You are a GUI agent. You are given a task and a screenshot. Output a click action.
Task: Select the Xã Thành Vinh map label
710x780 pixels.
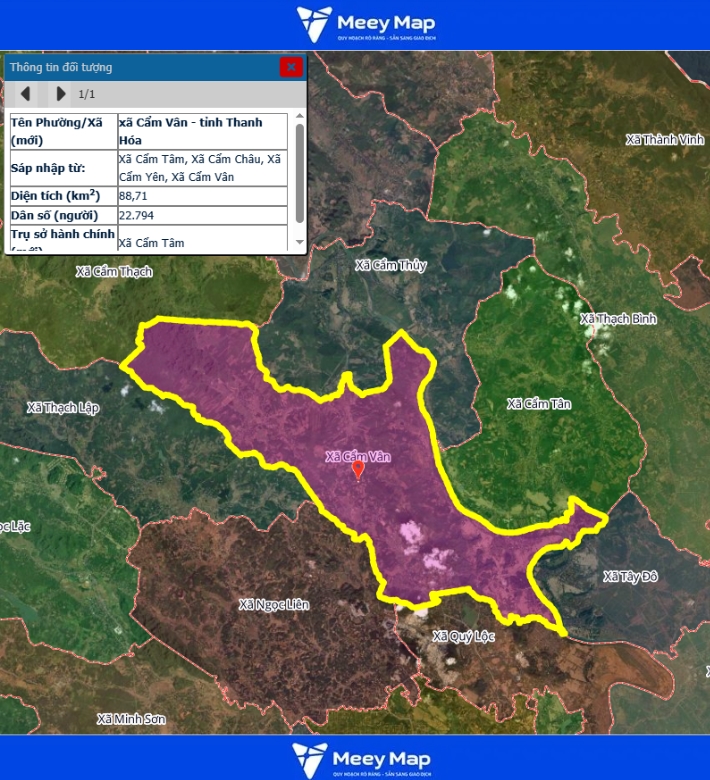pos(664,140)
